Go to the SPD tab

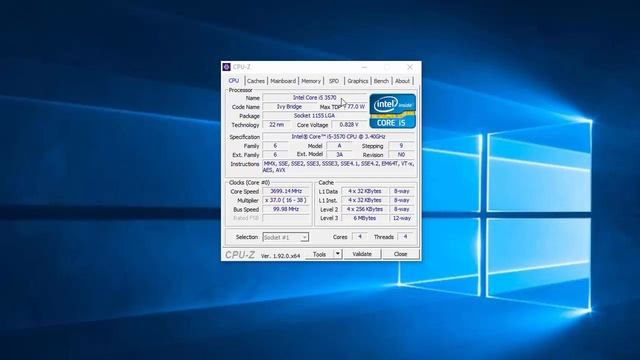tap(334, 81)
